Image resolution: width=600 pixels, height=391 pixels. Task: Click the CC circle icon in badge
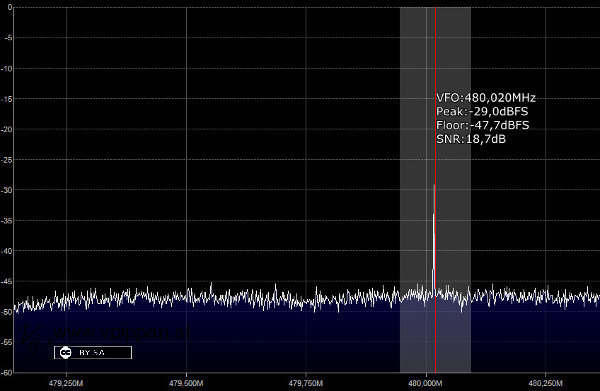click(66, 352)
